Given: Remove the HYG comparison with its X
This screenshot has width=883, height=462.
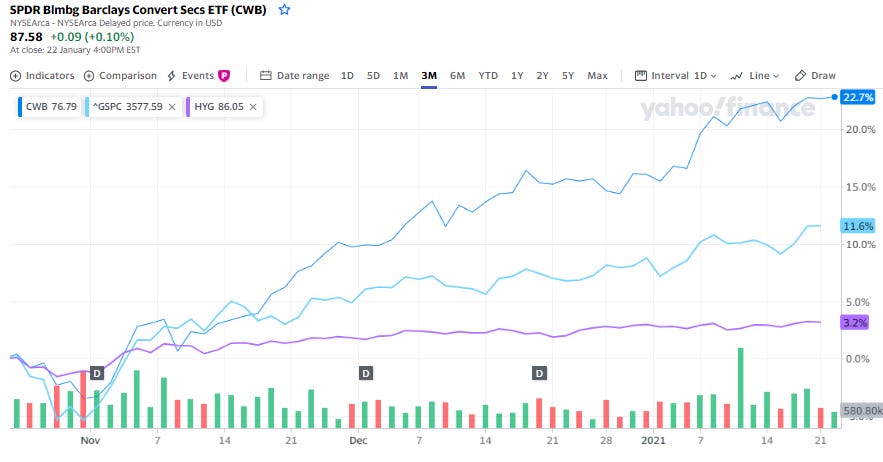Looking at the screenshot, I should 253,106.
